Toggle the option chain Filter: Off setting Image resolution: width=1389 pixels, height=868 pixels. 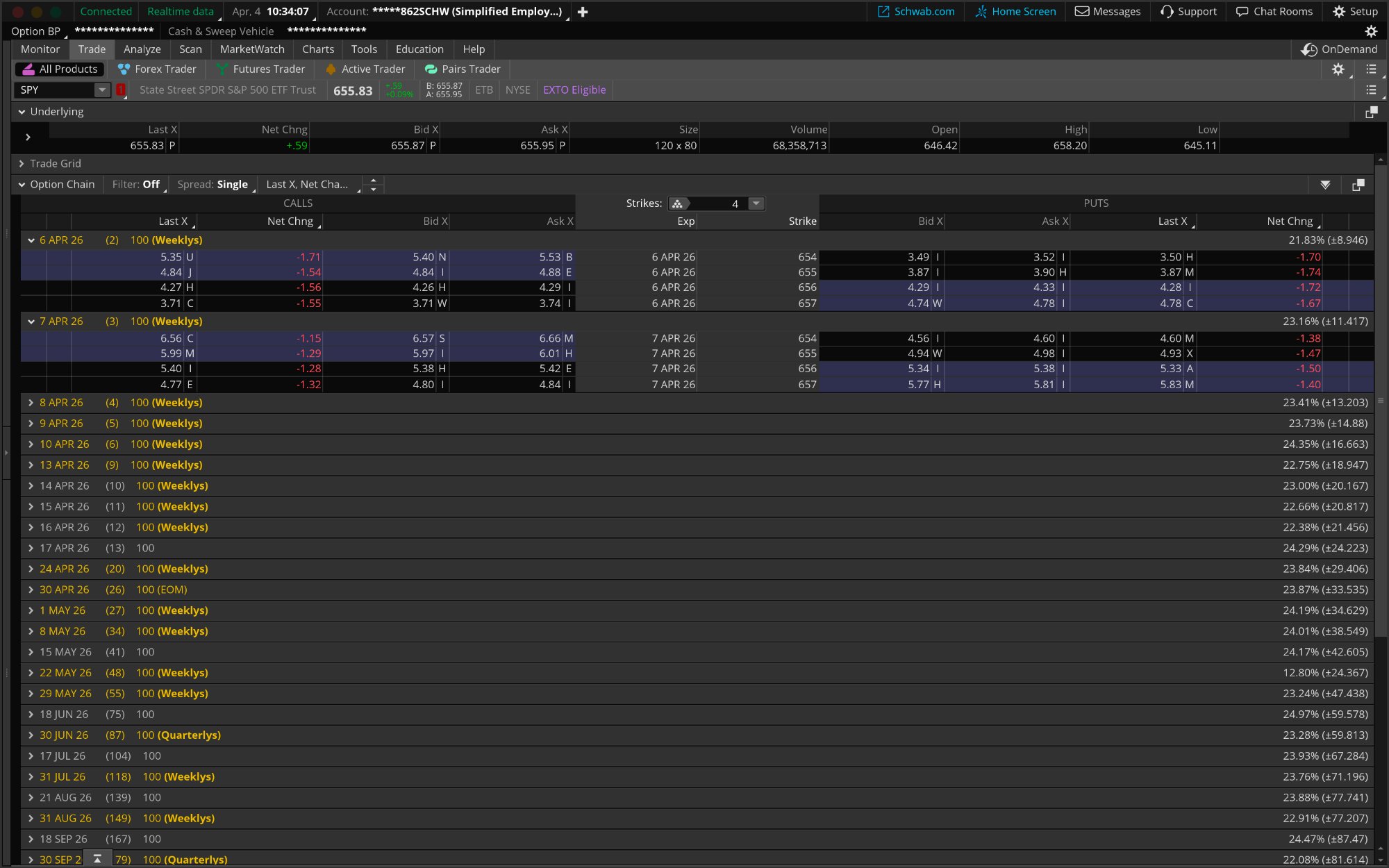point(136,185)
